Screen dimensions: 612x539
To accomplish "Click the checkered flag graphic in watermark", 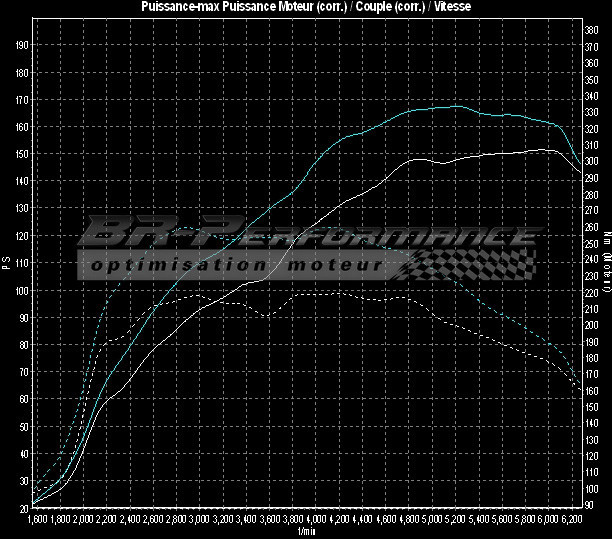I will pos(468,264).
